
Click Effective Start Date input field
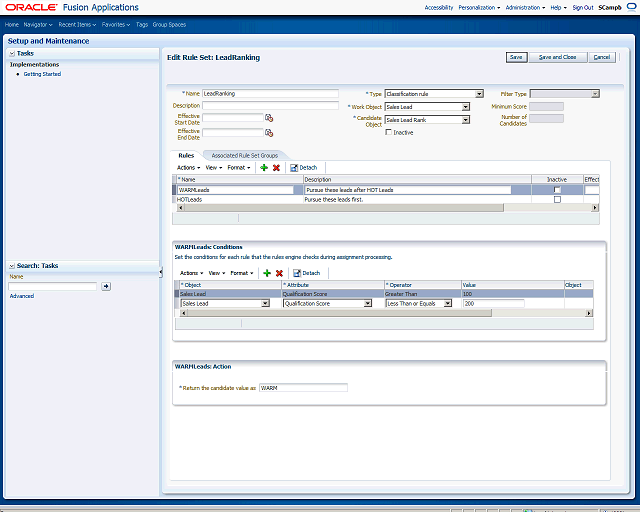[x=233, y=118]
